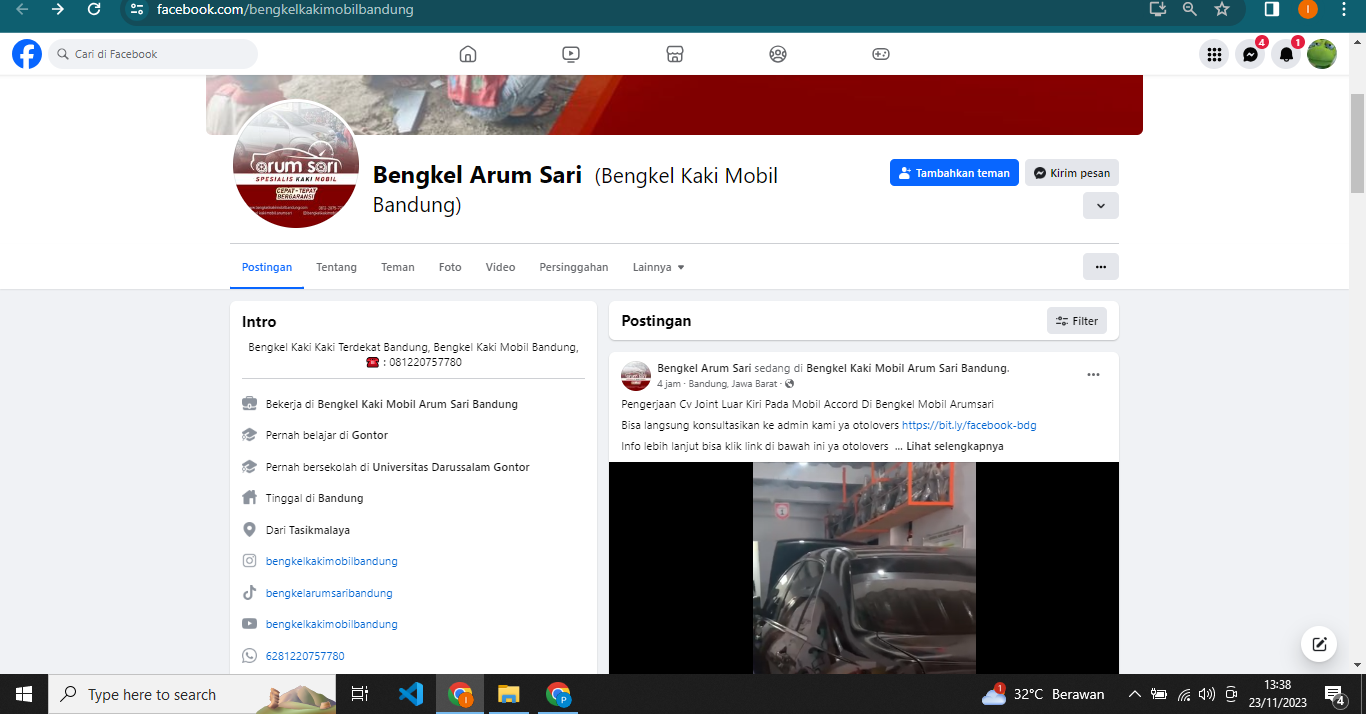Viewport: 1366px width, 714px height.
Task: Open the account profile avatar menu
Action: click(x=1322, y=54)
